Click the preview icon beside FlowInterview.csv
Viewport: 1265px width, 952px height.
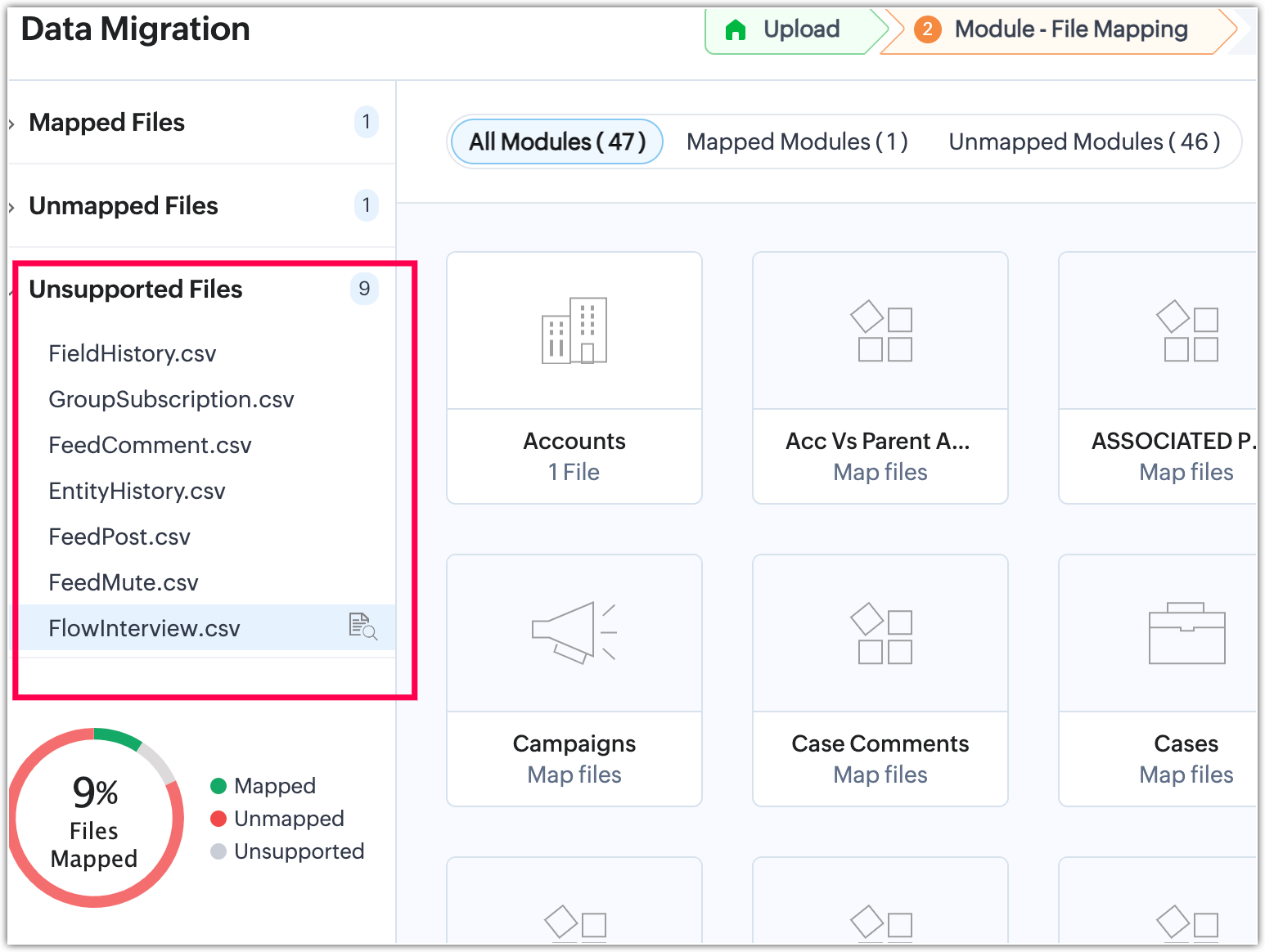tap(362, 626)
